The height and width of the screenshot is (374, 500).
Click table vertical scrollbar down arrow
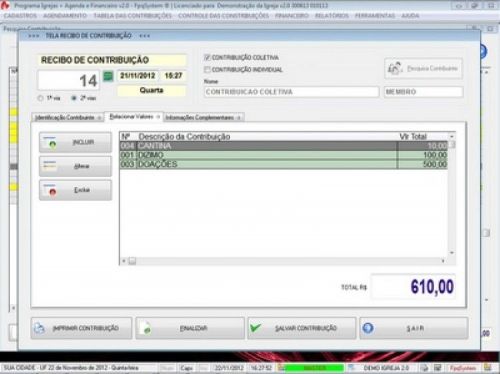[452, 253]
